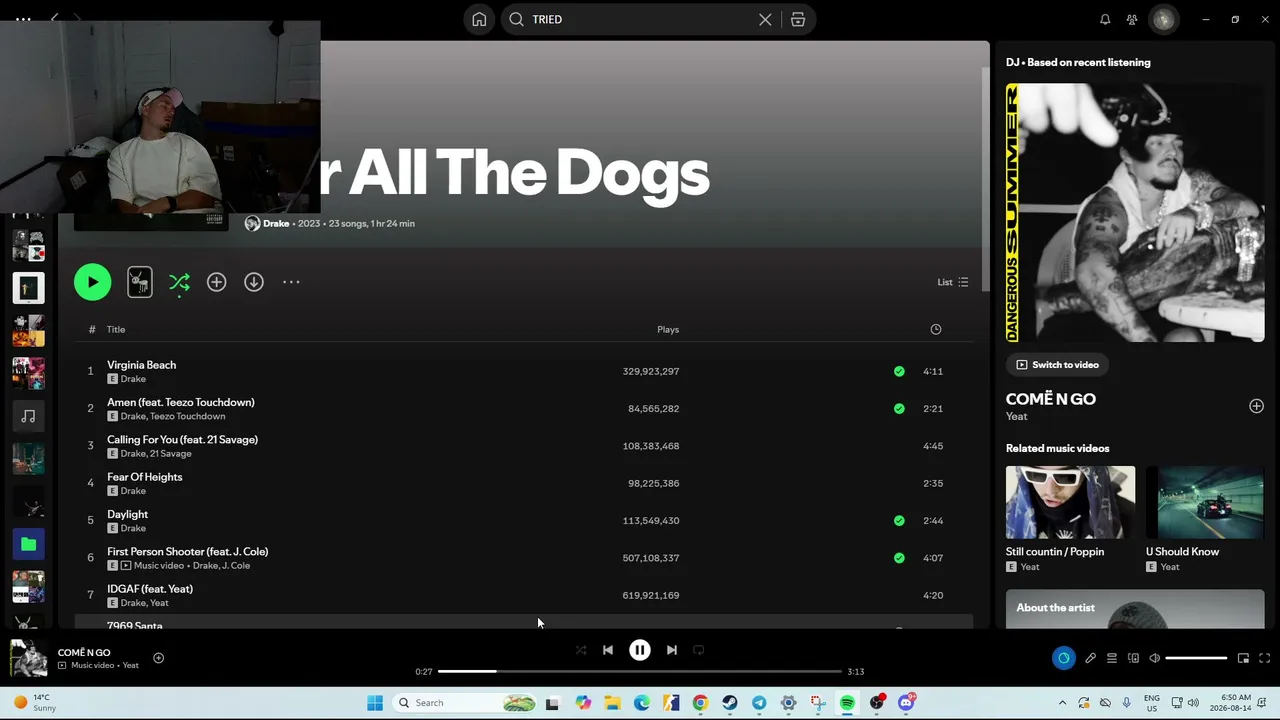This screenshot has width=1280, height=720.
Task: Open J. Cole artist link
Action: [235, 566]
